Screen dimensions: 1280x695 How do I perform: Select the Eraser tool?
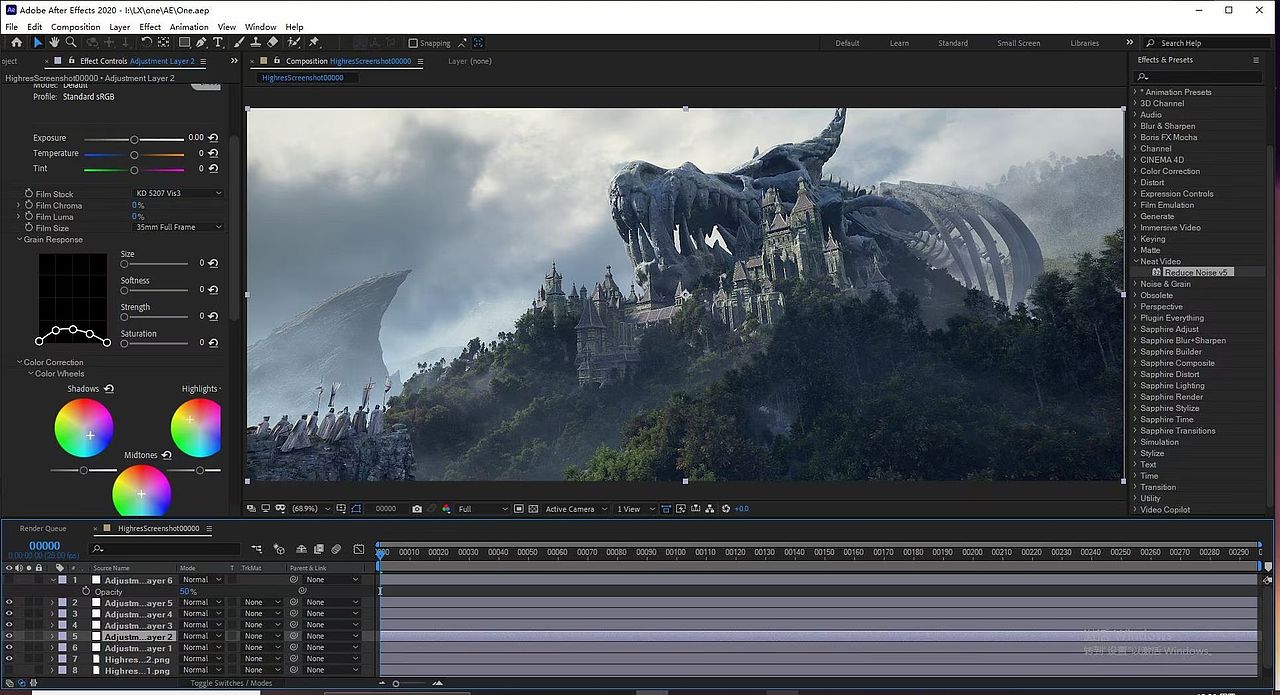[272, 43]
